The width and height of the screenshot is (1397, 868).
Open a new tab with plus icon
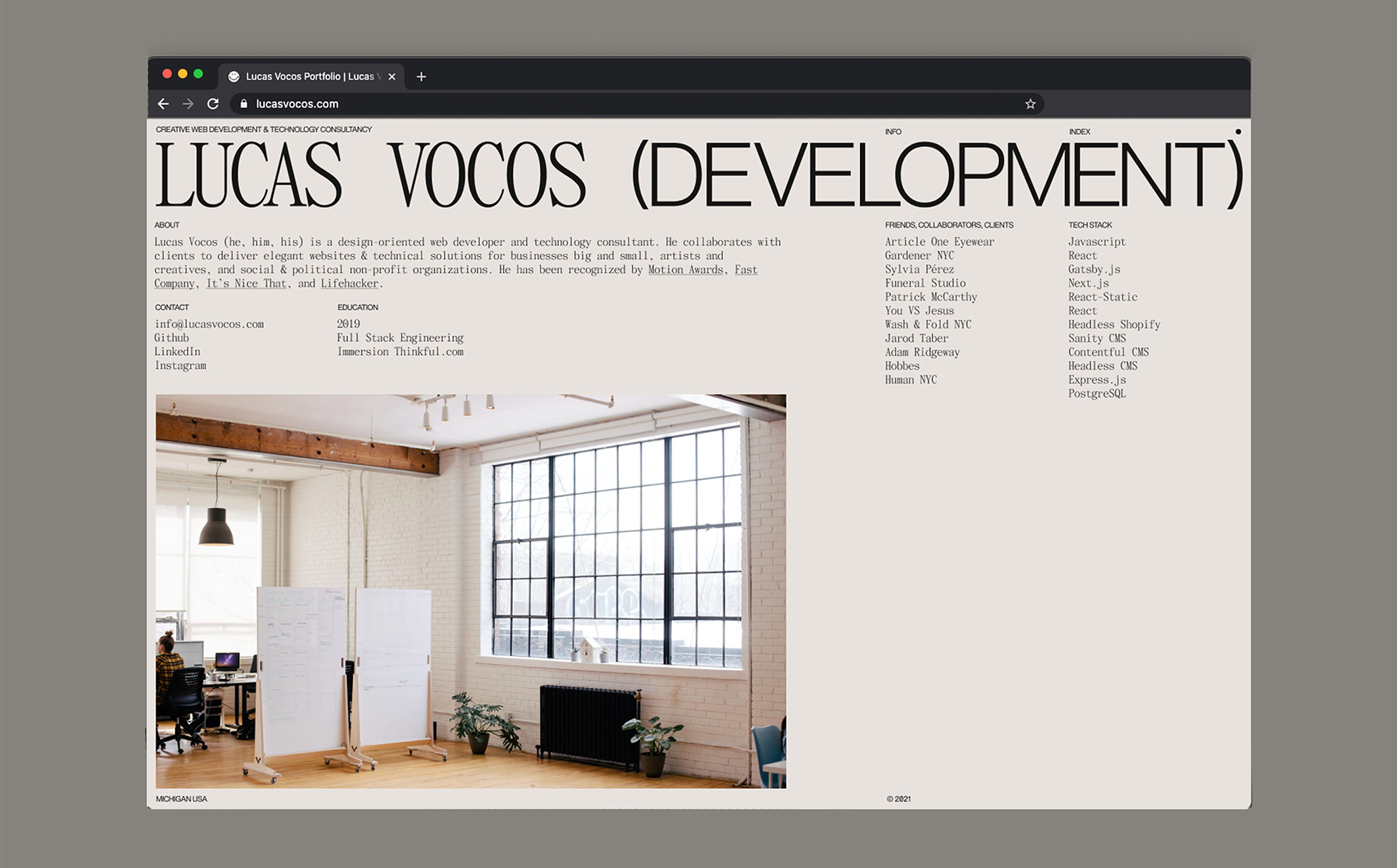click(x=421, y=76)
